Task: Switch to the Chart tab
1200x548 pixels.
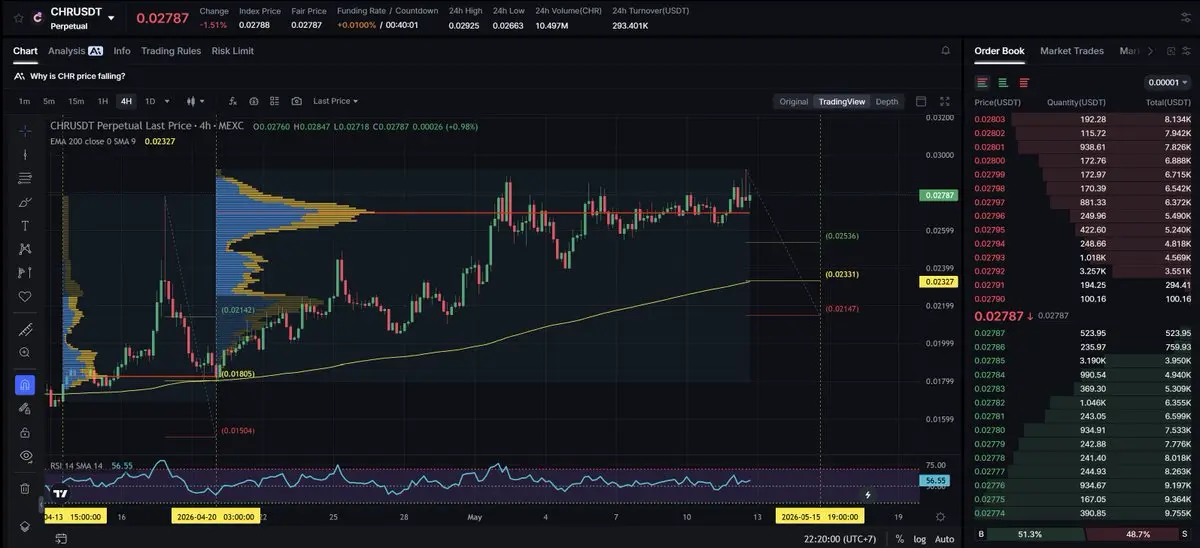Action: (x=25, y=50)
